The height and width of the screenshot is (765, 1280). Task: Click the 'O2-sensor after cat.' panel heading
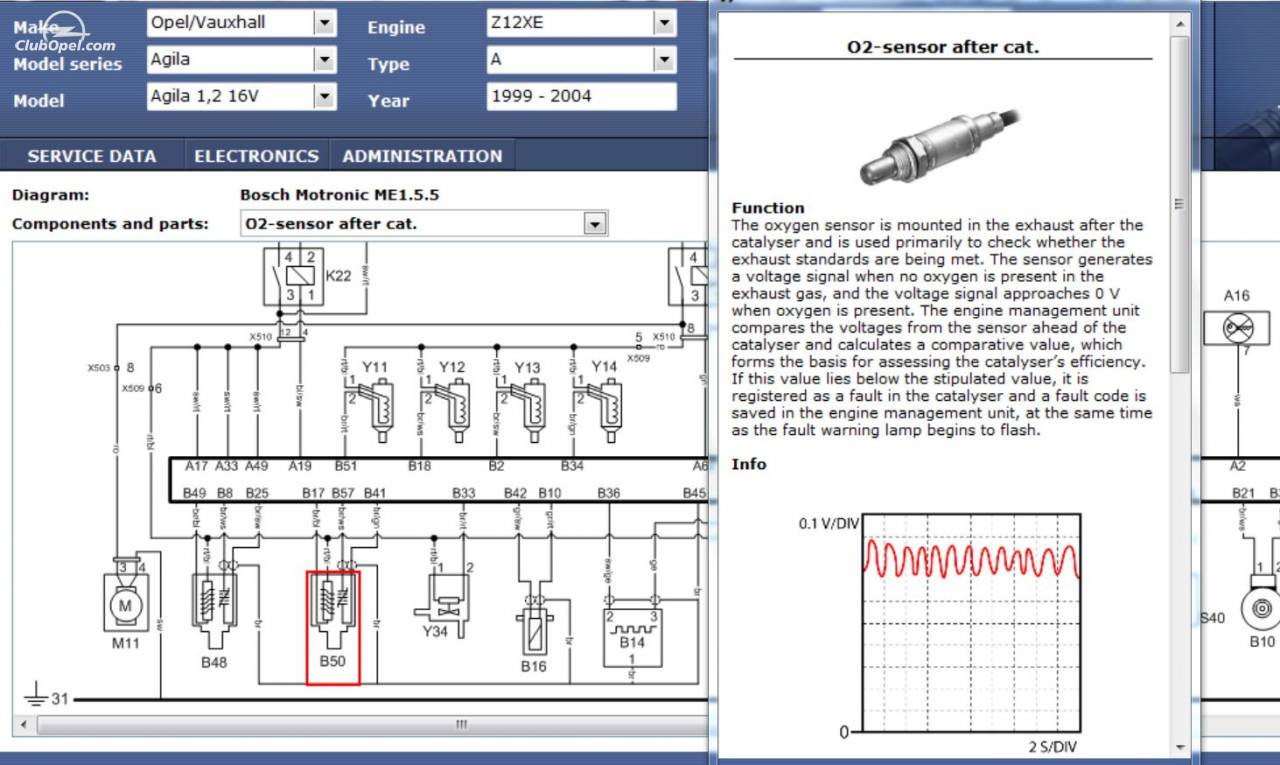pos(943,46)
